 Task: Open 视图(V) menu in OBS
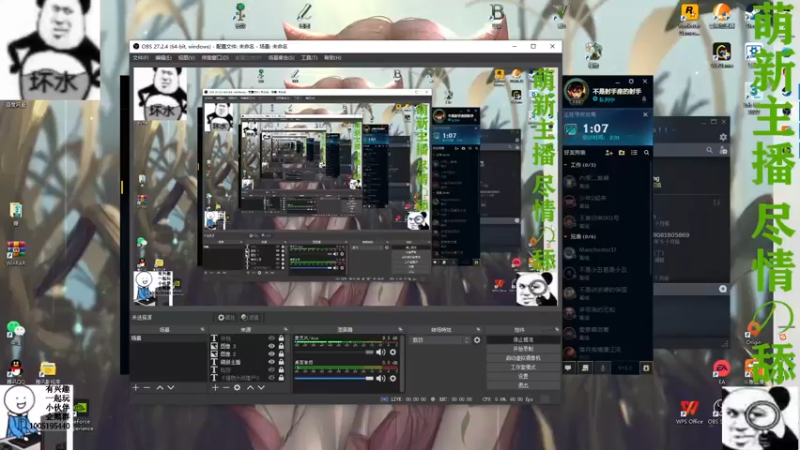(x=186, y=58)
